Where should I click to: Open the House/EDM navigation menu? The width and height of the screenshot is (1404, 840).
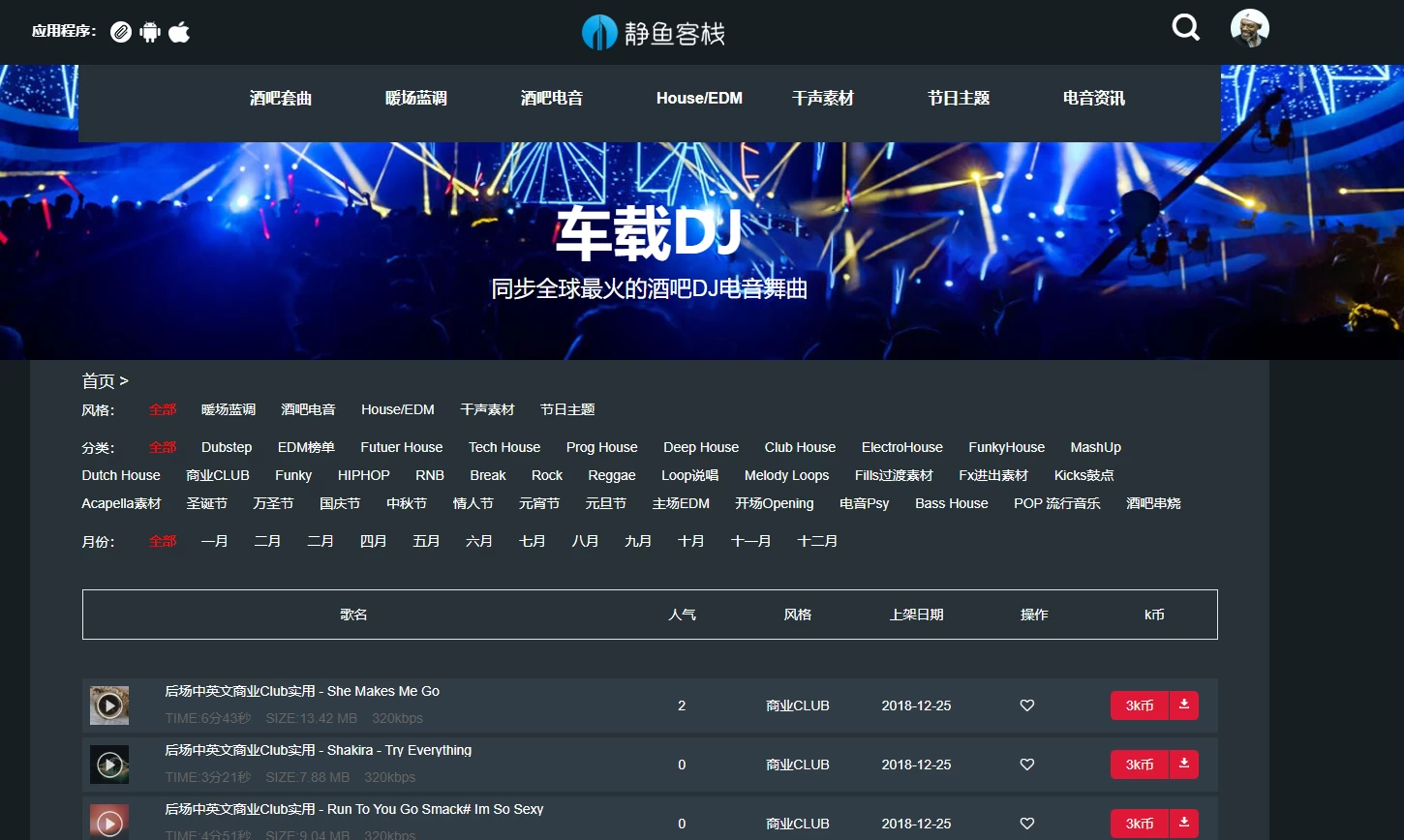(699, 99)
